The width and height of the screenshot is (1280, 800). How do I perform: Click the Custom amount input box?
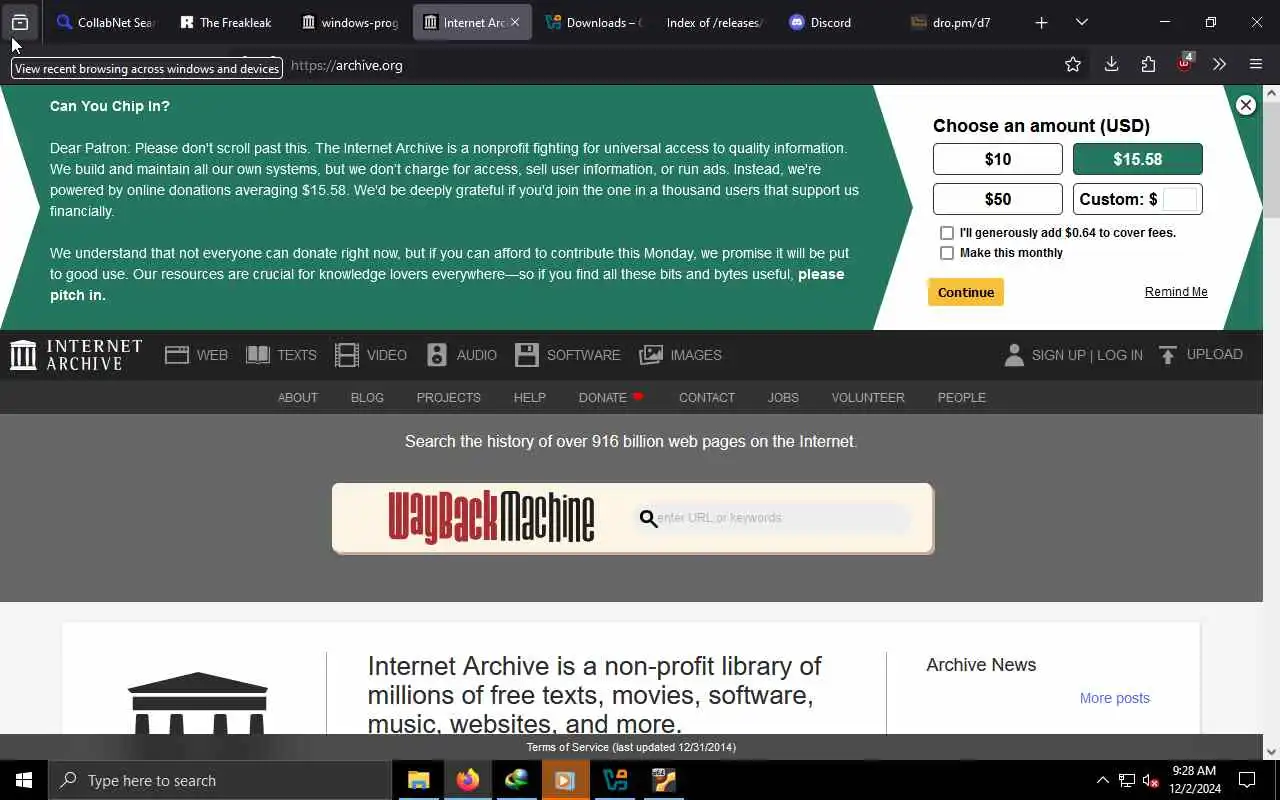pos(1180,199)
